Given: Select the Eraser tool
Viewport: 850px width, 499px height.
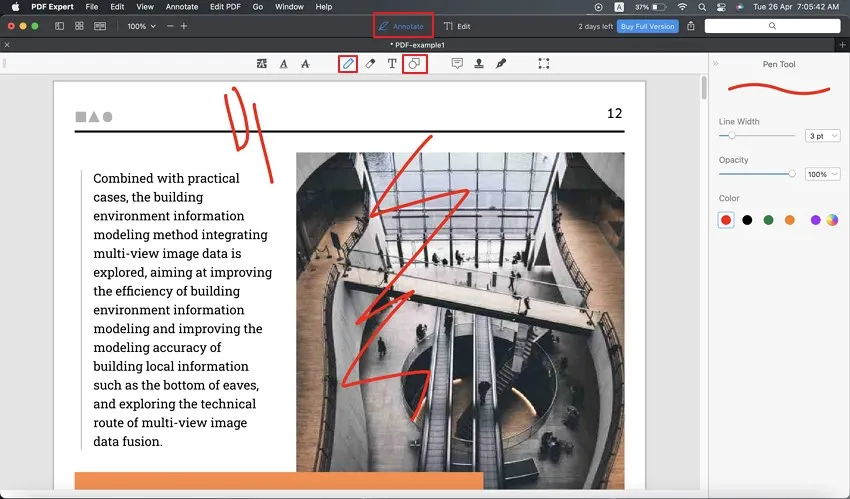Looking at the screenshot, I should (x=370, y=64).
